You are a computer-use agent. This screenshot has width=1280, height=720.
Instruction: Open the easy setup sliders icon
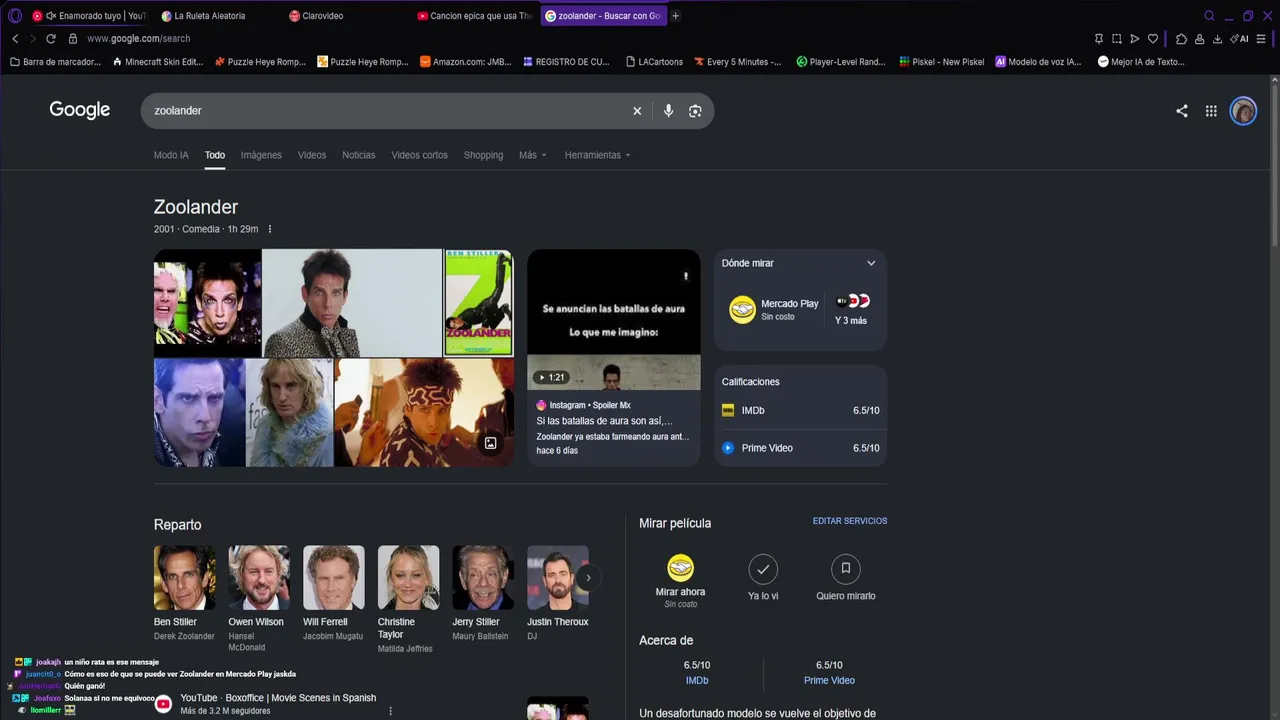(1261, 39)
